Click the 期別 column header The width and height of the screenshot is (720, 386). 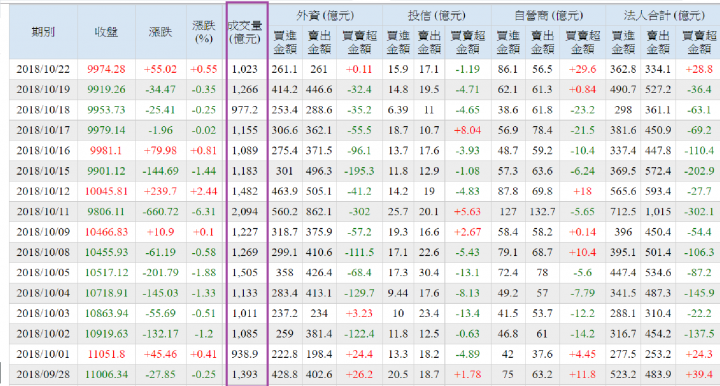43,32
